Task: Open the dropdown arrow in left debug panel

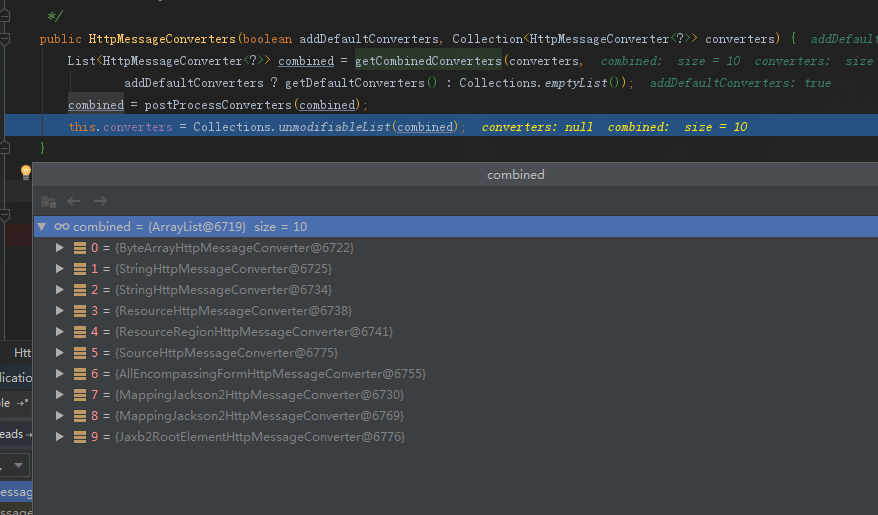Action: point(18,465)
